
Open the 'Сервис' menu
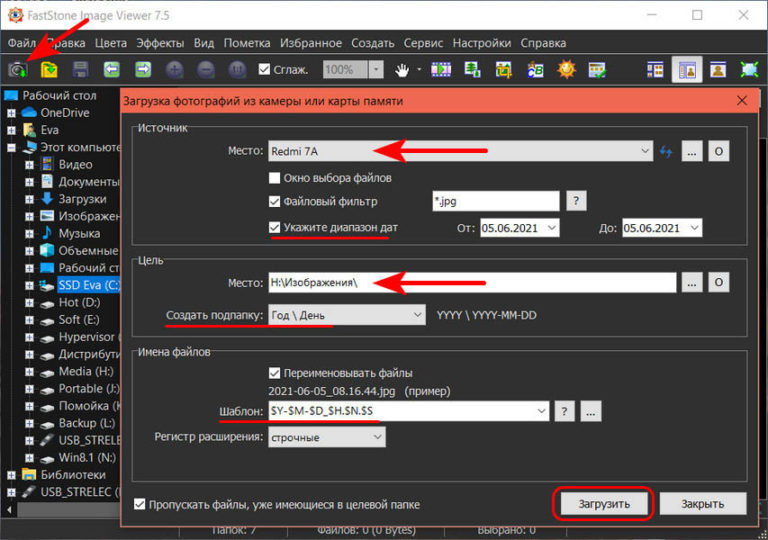click(x=424, y=43)
